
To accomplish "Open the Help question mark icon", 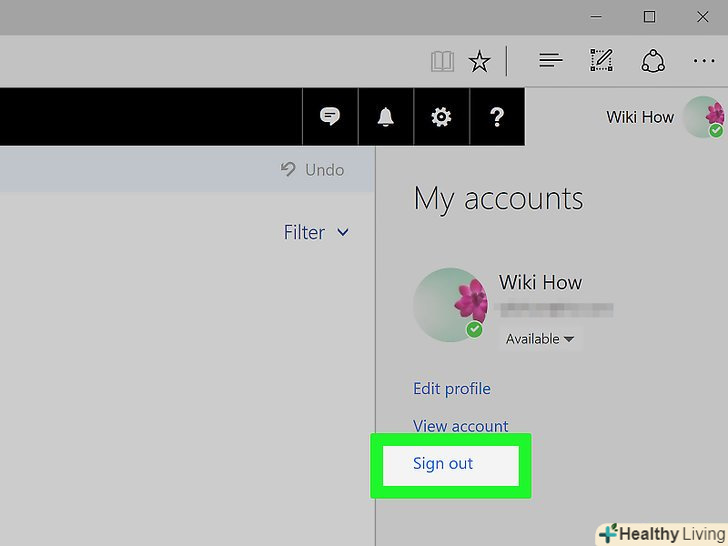I will pos(497,117).
